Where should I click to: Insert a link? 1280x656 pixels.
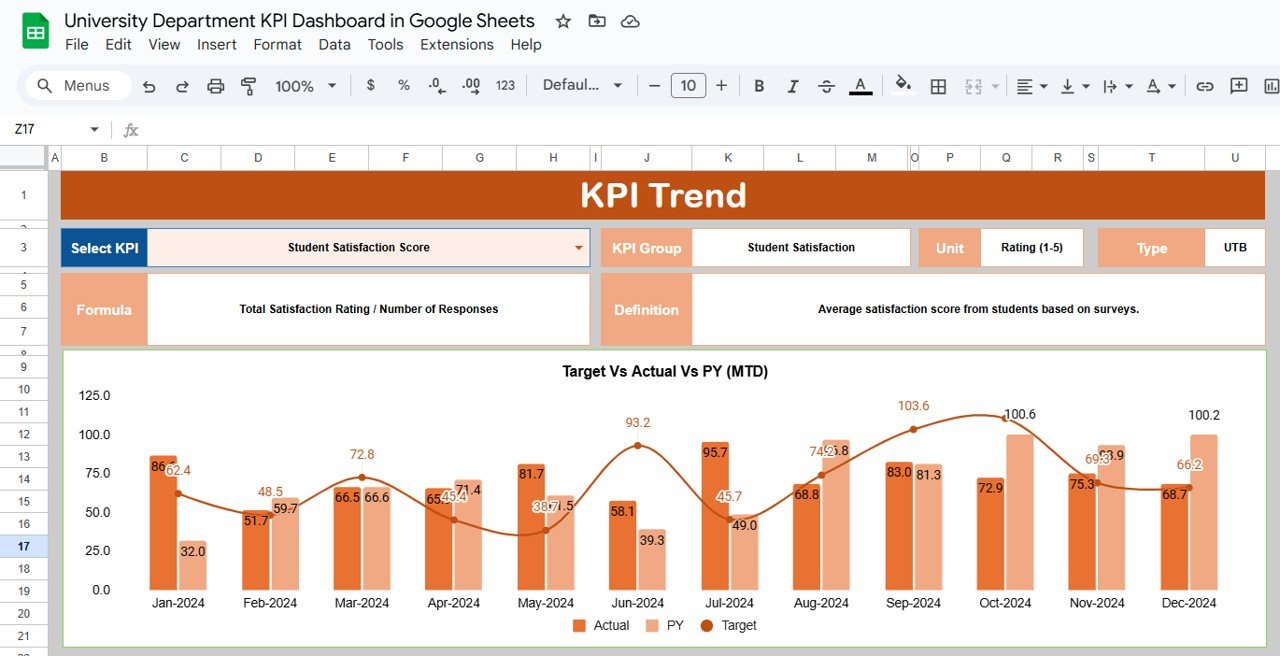click(1205, 86)
